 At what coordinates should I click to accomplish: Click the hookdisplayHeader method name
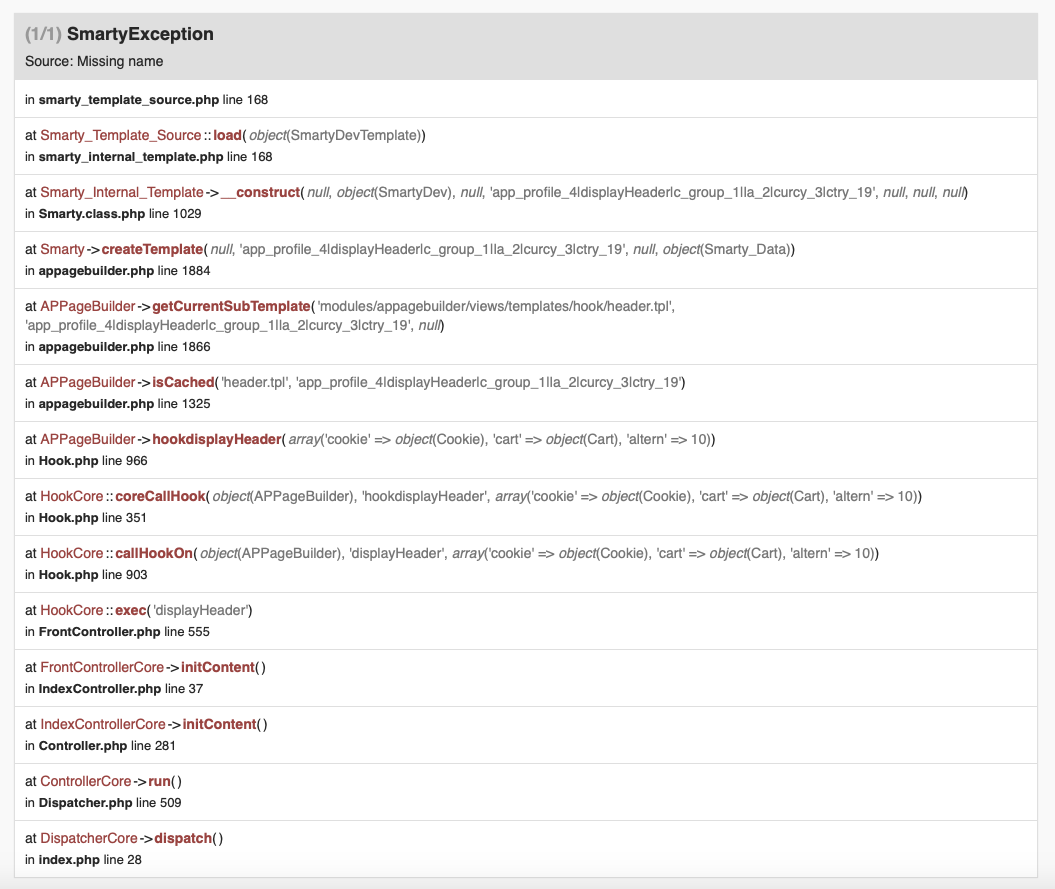pos(217,439)
